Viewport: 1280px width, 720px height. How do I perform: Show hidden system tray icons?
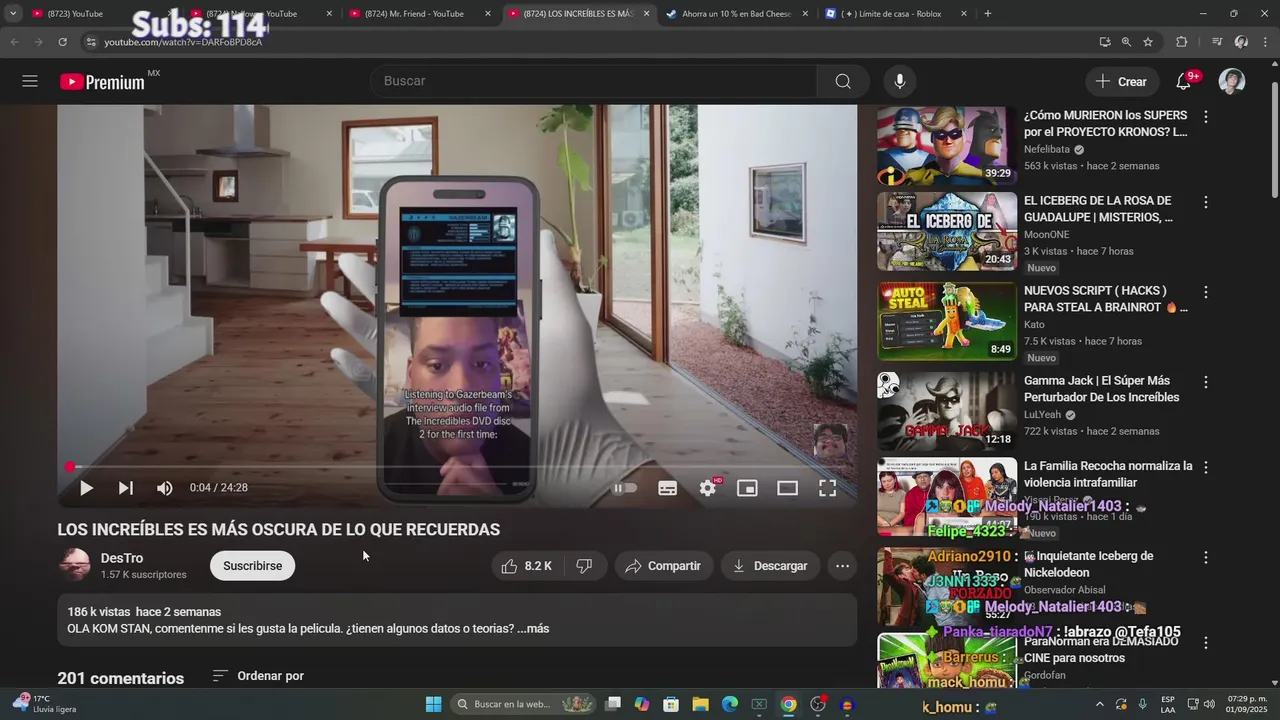(1100, 704)
